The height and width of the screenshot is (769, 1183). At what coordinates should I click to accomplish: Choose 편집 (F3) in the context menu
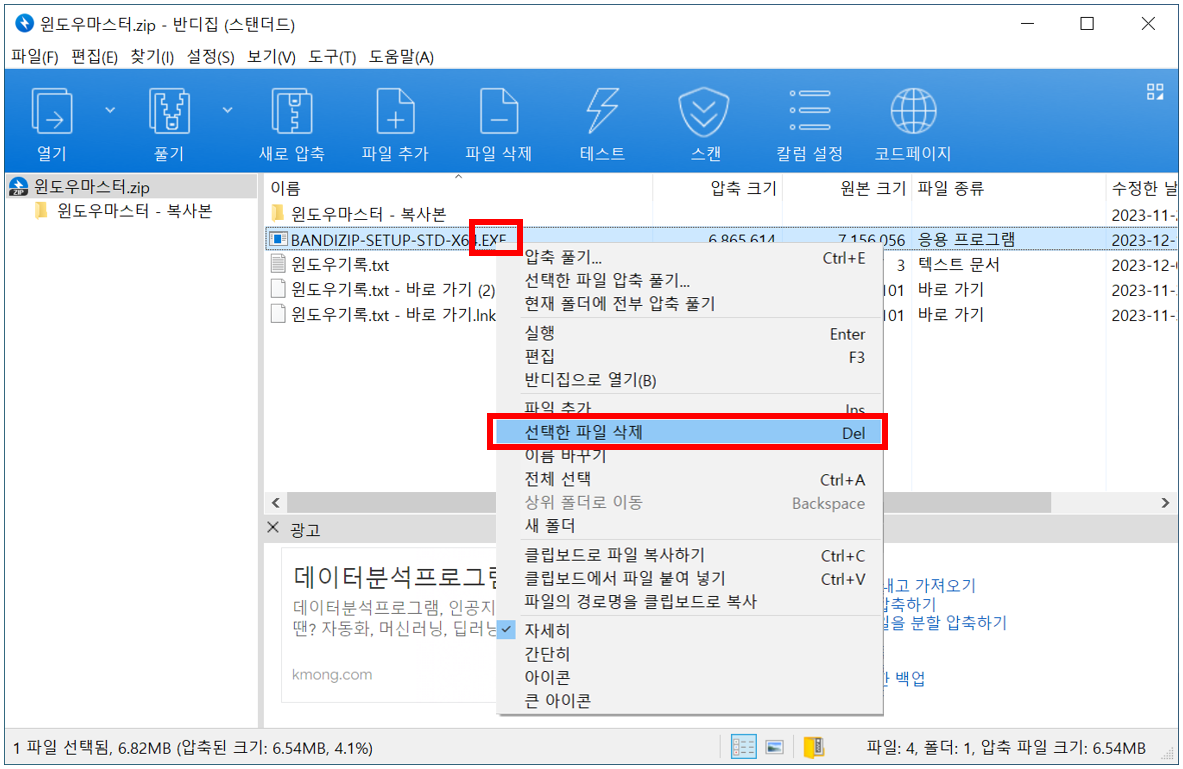coord(690,357)
